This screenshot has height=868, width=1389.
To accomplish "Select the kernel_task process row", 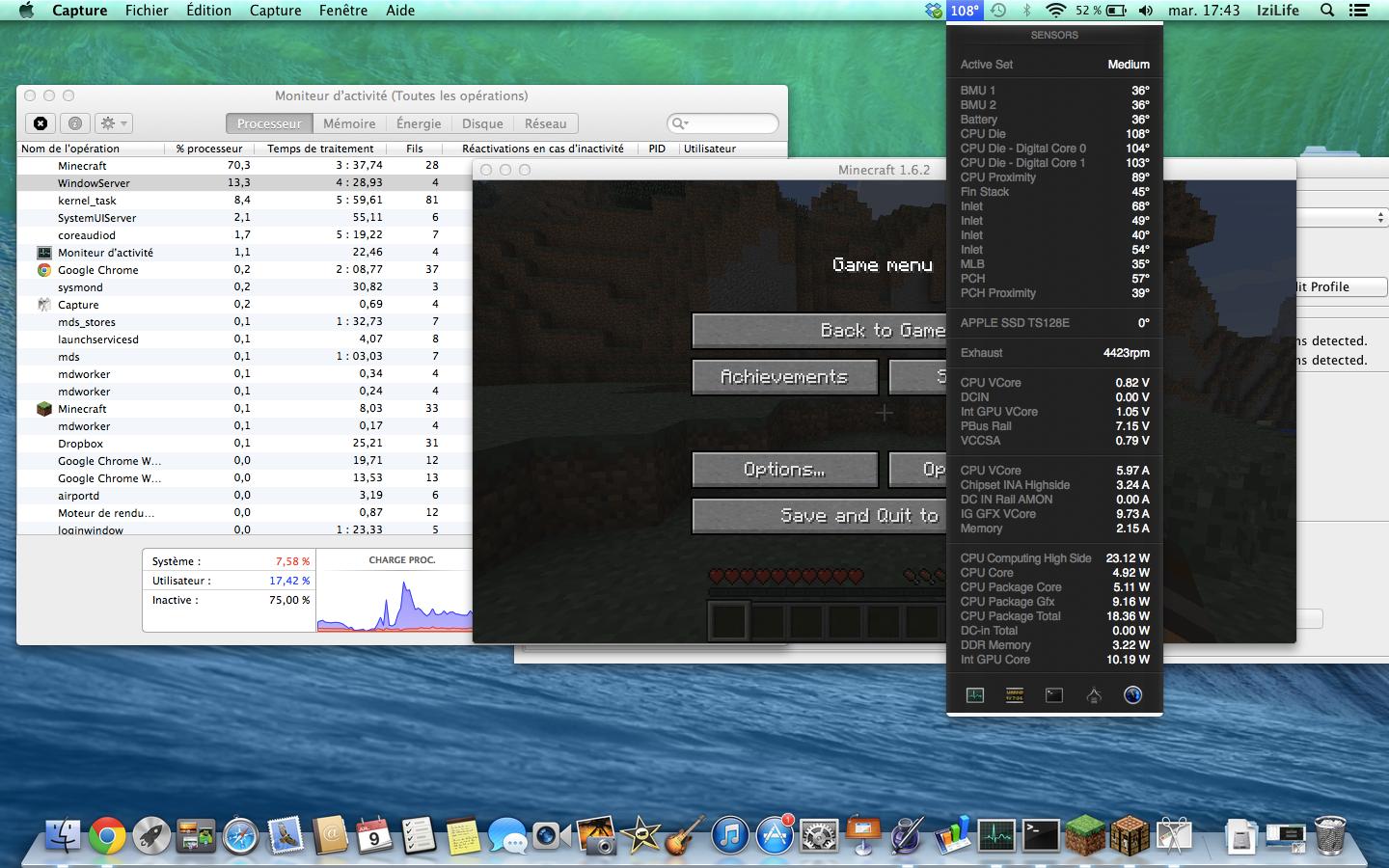I will coord(244,200).
